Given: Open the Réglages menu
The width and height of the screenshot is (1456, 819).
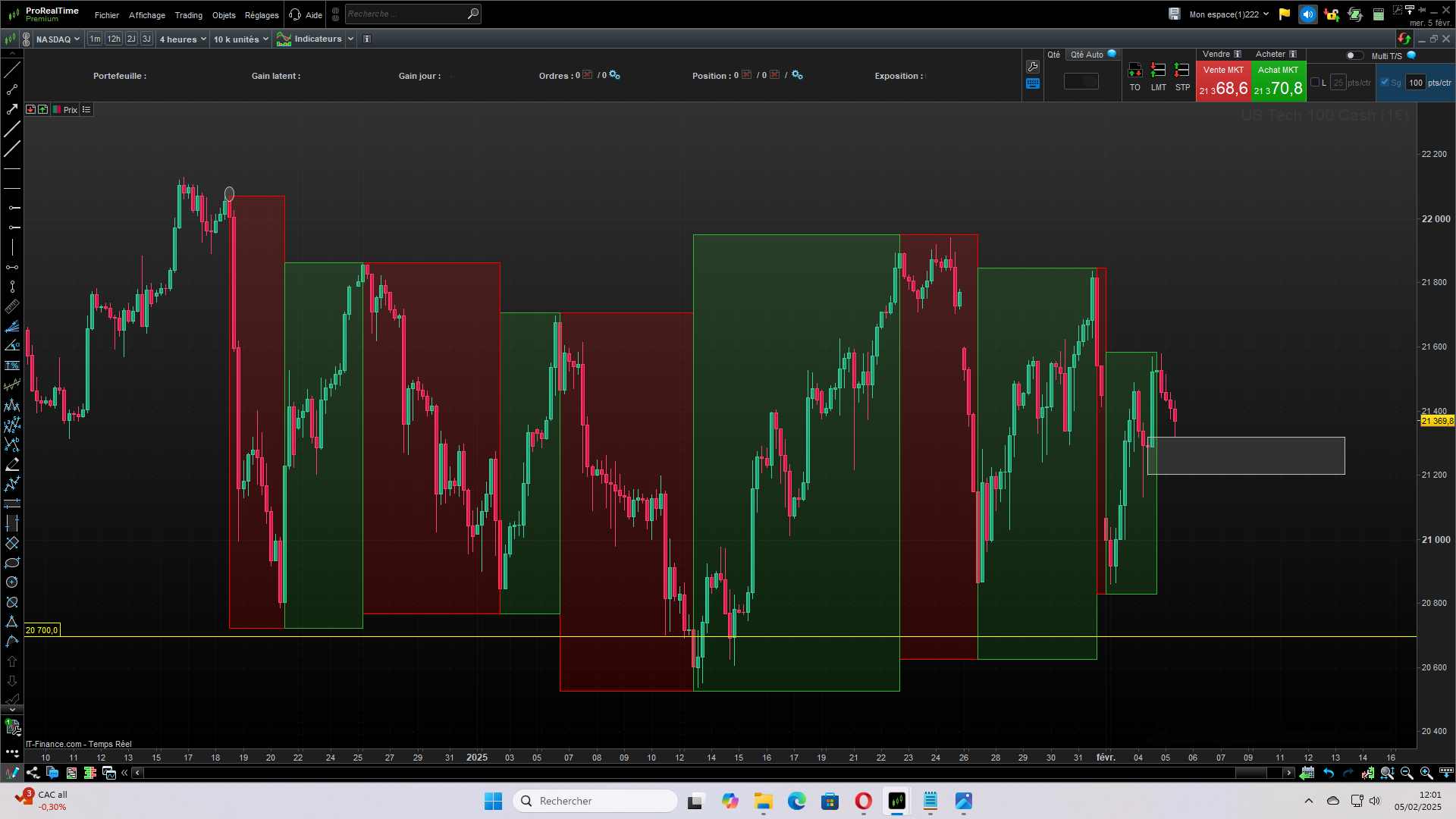Looking at the screenshot, I should coord(262,15).
